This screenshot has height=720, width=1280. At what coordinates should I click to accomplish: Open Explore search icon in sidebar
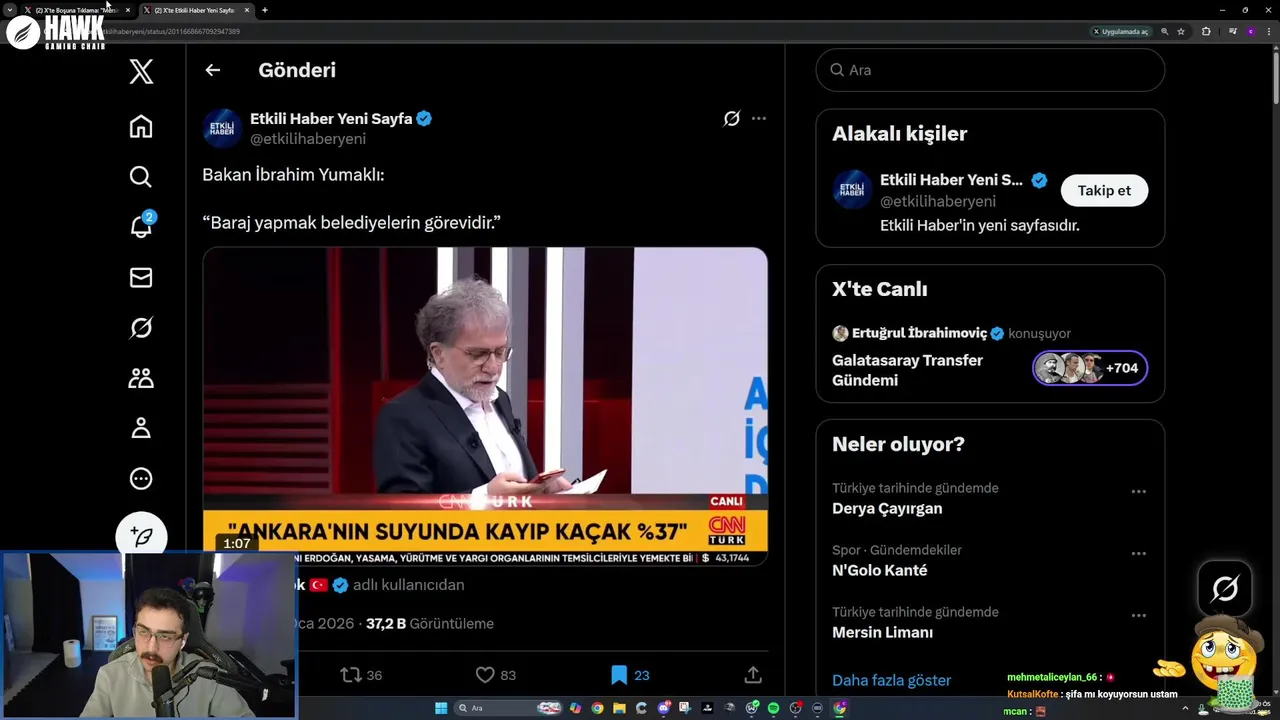(x=141, y=177)
